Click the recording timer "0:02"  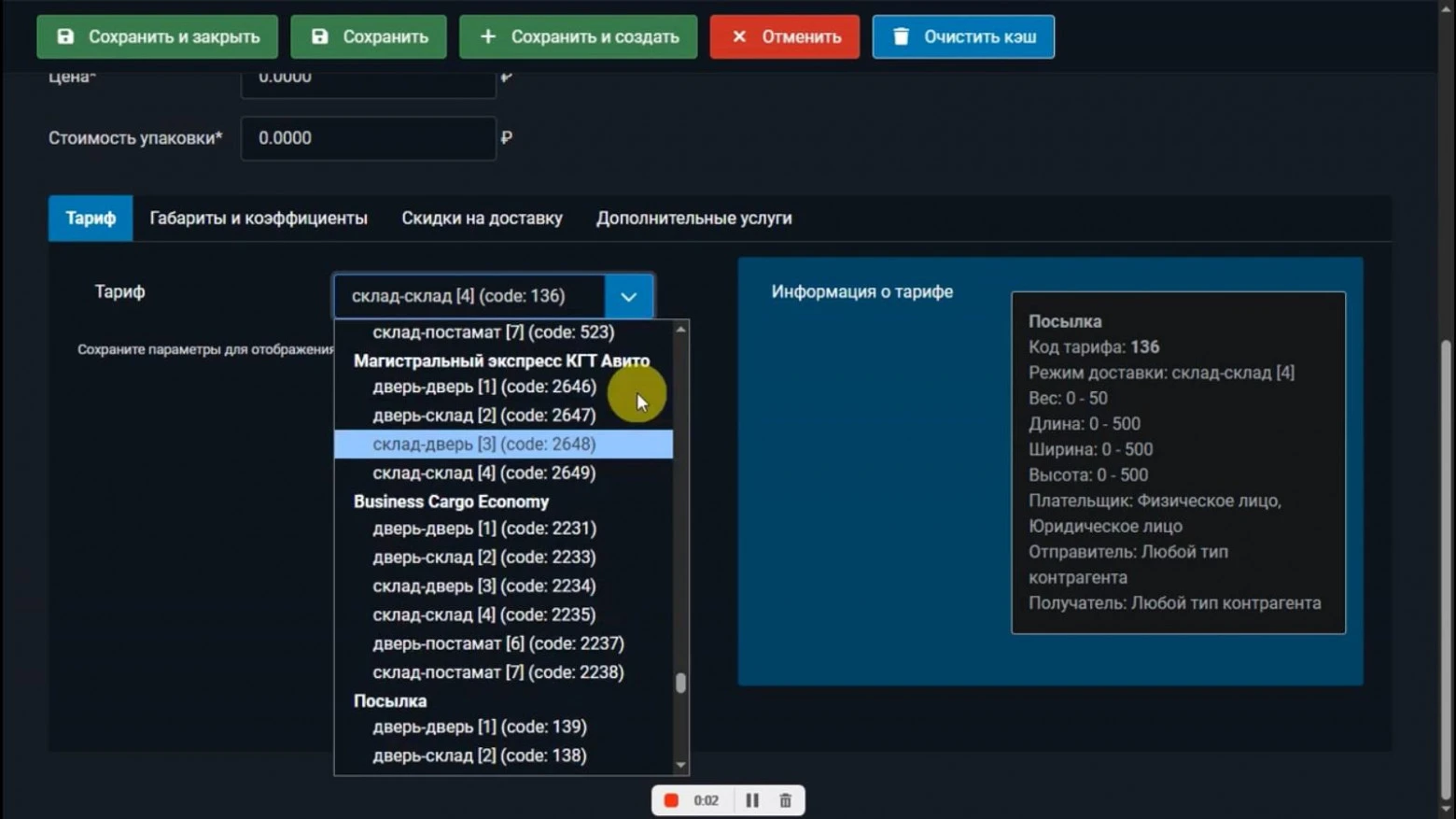pos(707,800)
